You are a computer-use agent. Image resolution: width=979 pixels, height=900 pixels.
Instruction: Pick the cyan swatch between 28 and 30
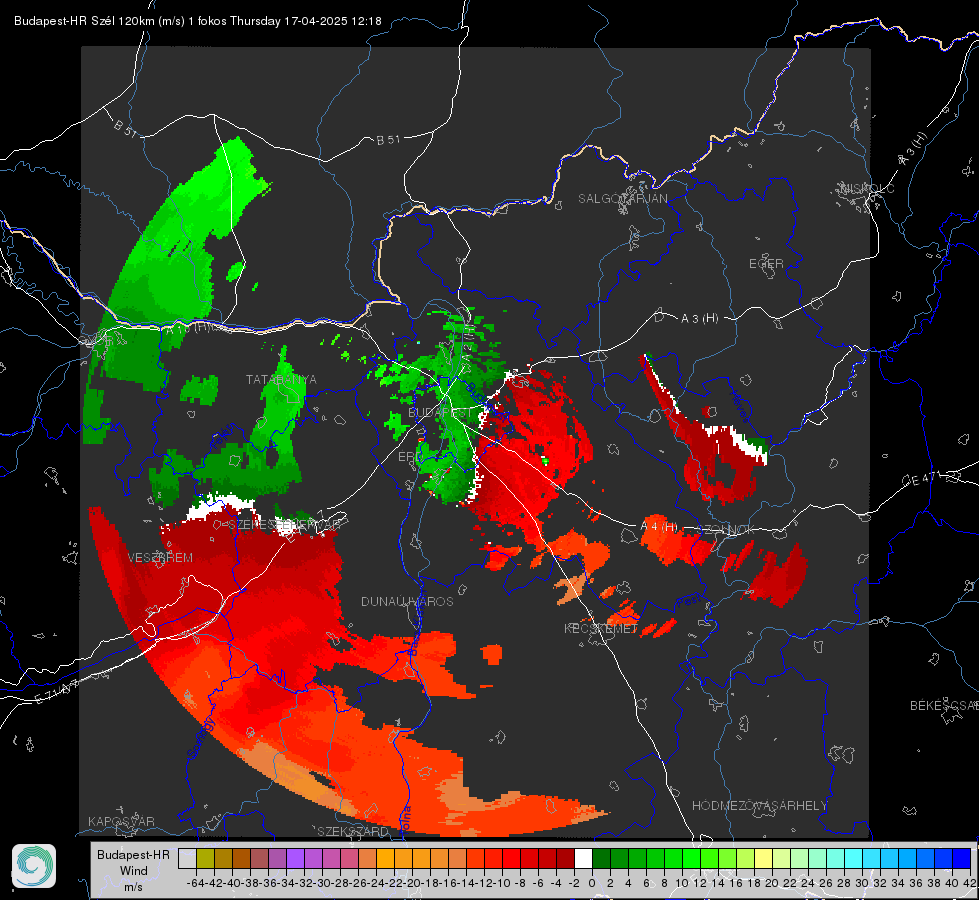click(x=853, y=858)
